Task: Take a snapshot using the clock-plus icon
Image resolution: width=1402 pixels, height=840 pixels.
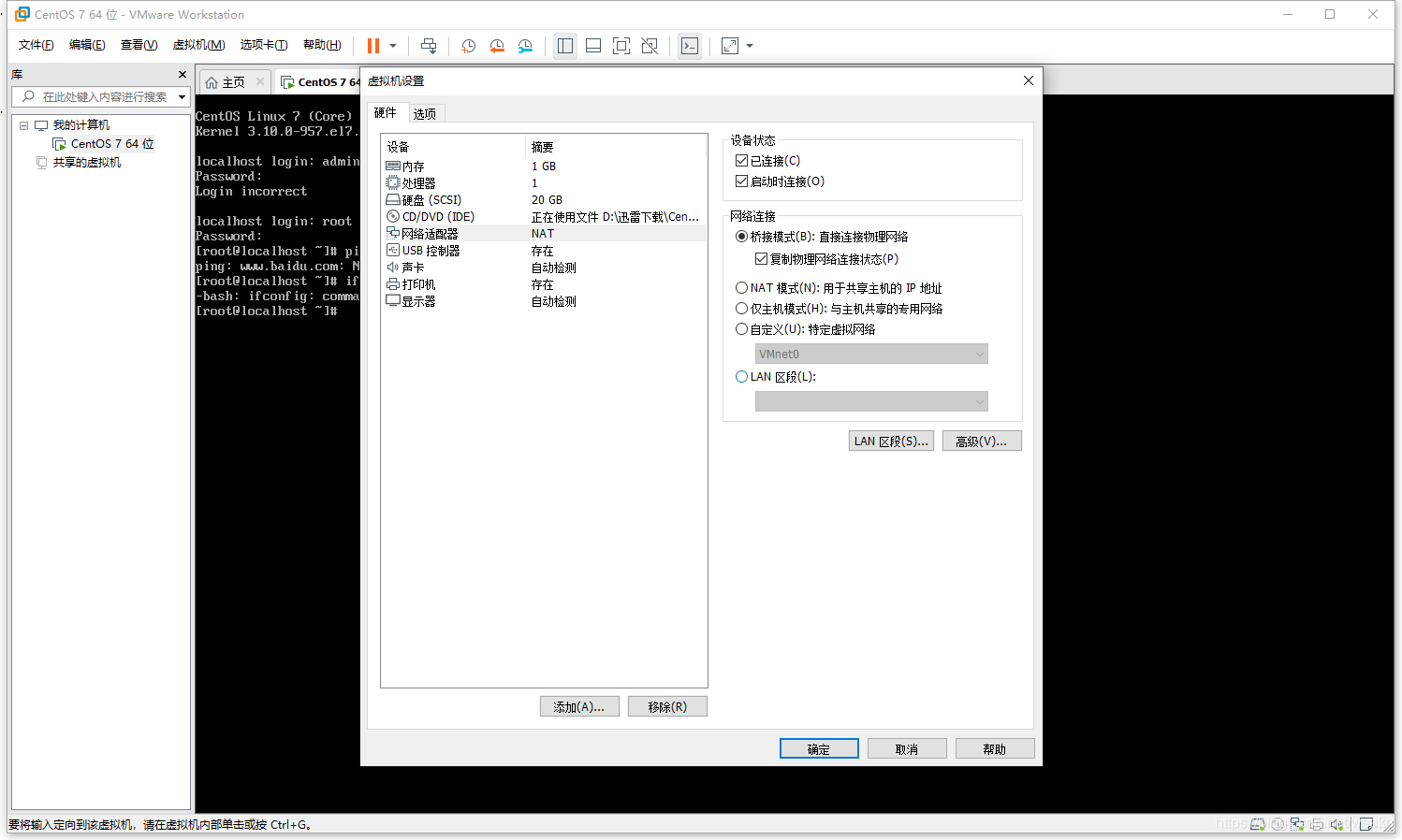Action: pos(469,46)
